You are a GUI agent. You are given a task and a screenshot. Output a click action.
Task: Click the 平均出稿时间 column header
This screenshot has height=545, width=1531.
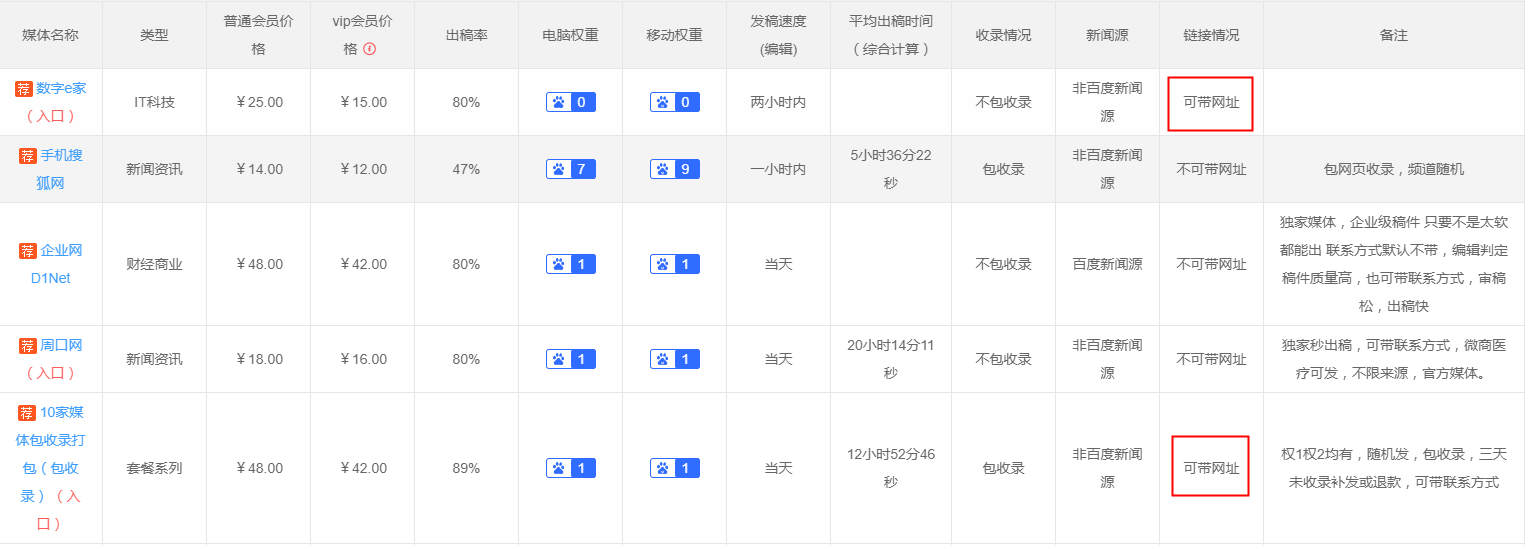890,35
